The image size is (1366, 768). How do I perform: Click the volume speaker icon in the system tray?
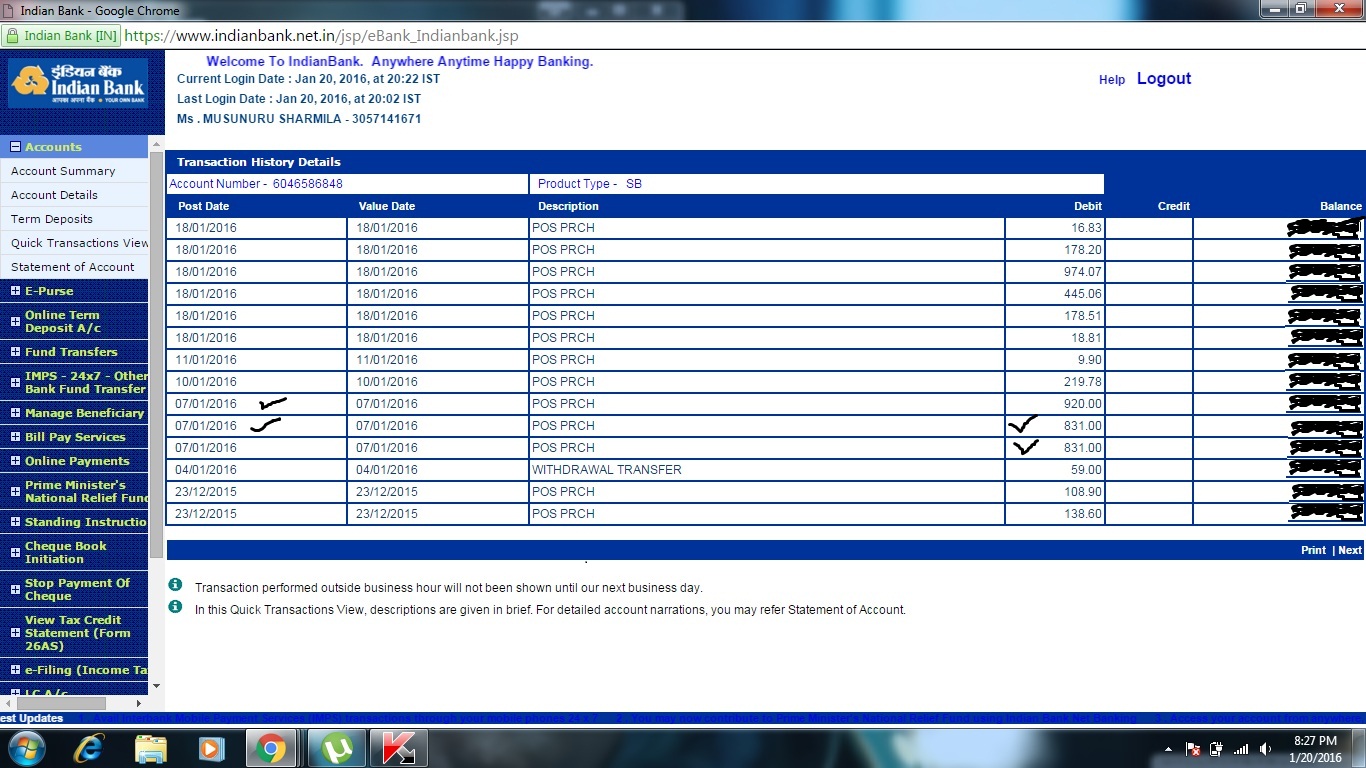coord(1266,749)
